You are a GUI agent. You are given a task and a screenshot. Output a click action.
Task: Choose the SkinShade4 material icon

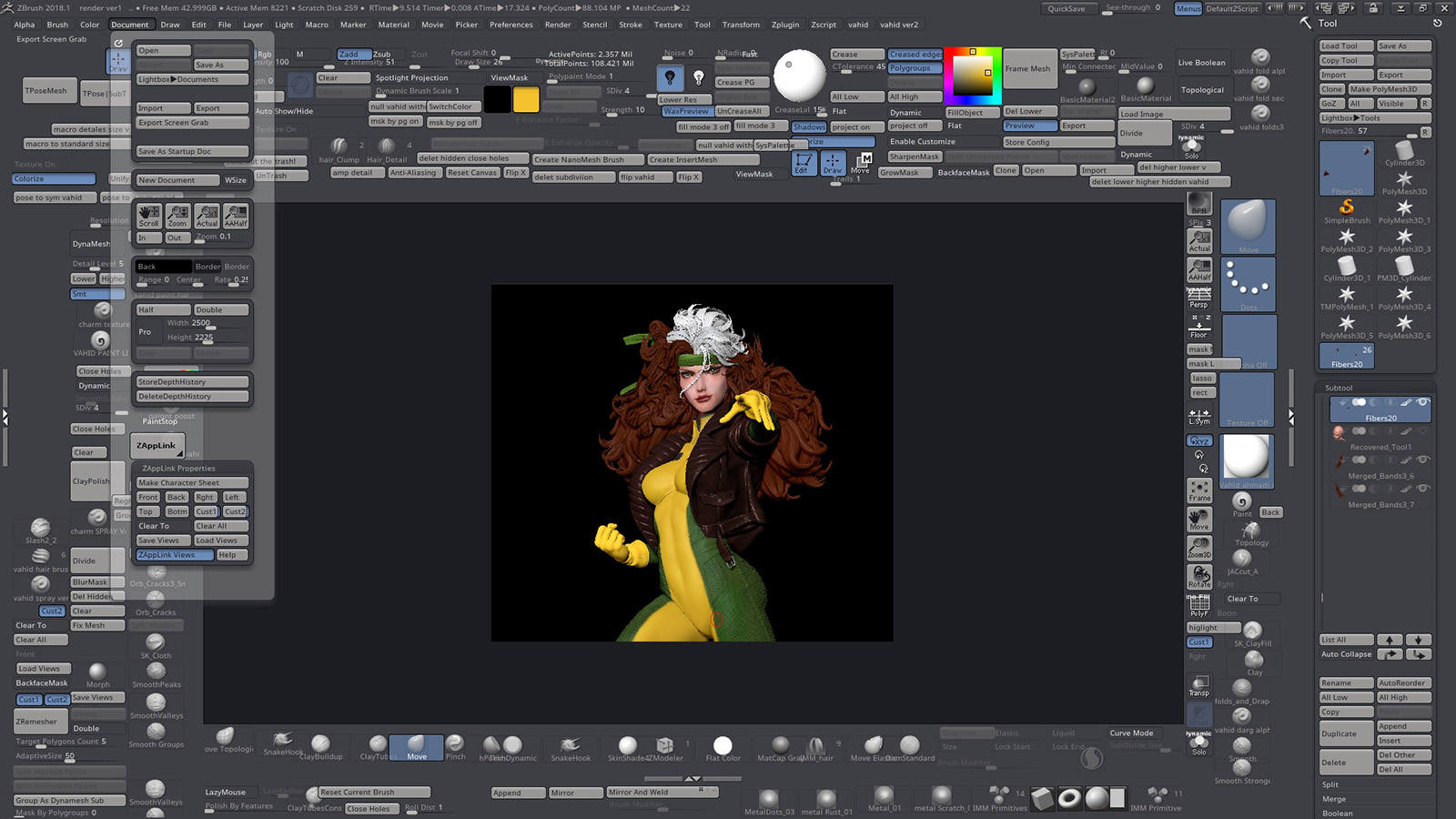(x=627, y=748)
